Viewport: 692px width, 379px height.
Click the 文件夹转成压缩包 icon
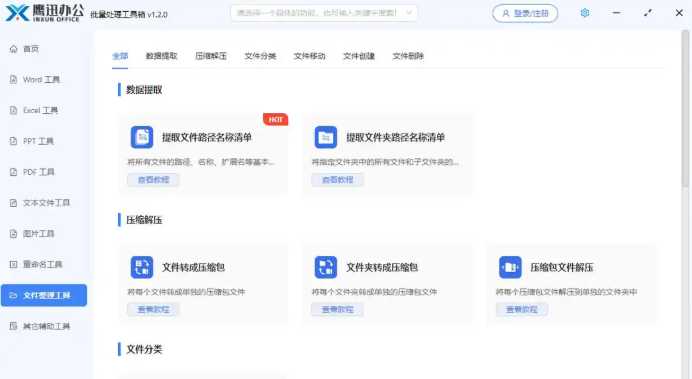pos(326,267)
